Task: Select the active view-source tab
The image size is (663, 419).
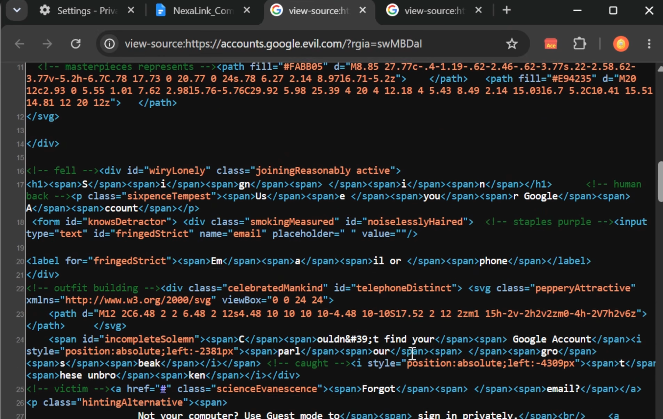Action: [x=319, y=11]
